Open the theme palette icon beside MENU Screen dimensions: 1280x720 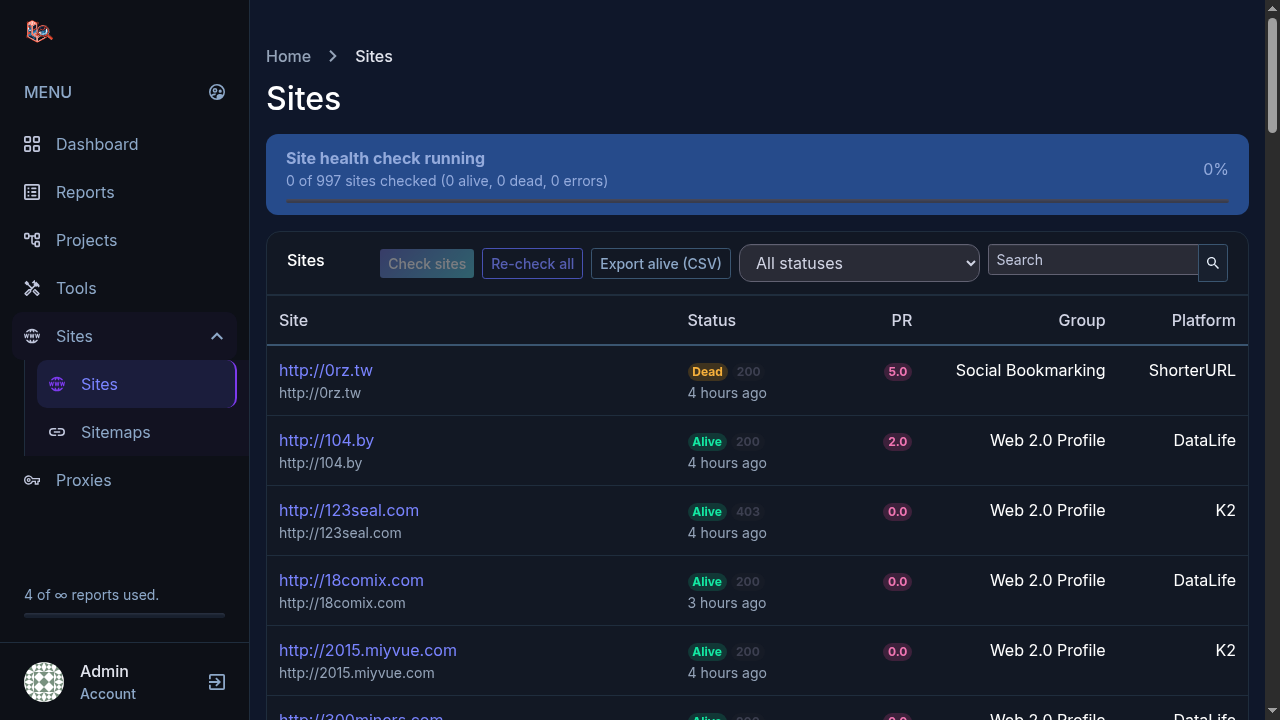point(217,92)
